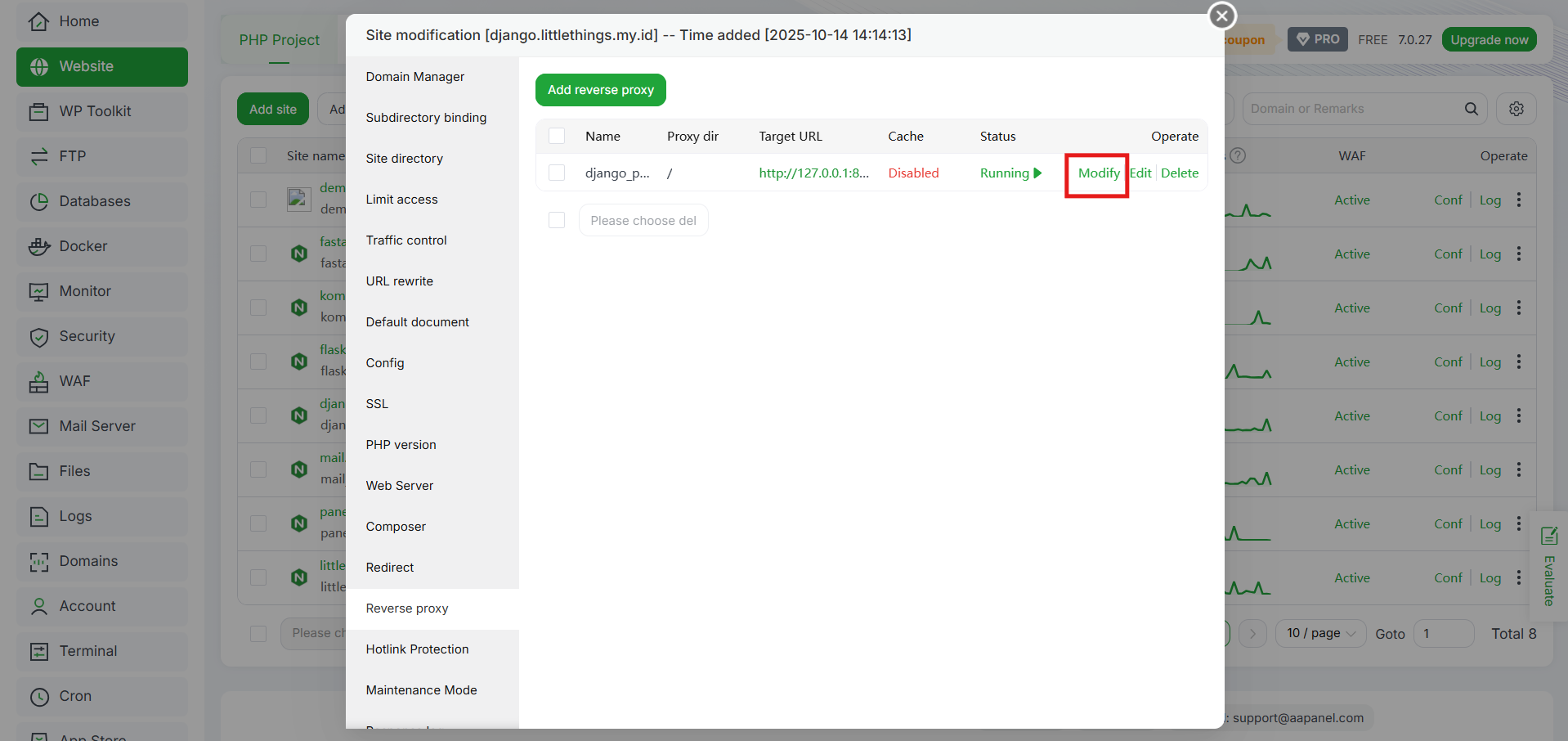The image size is (1568, 741).
Task: Open the Account person icon
Action: click(38, 606)
